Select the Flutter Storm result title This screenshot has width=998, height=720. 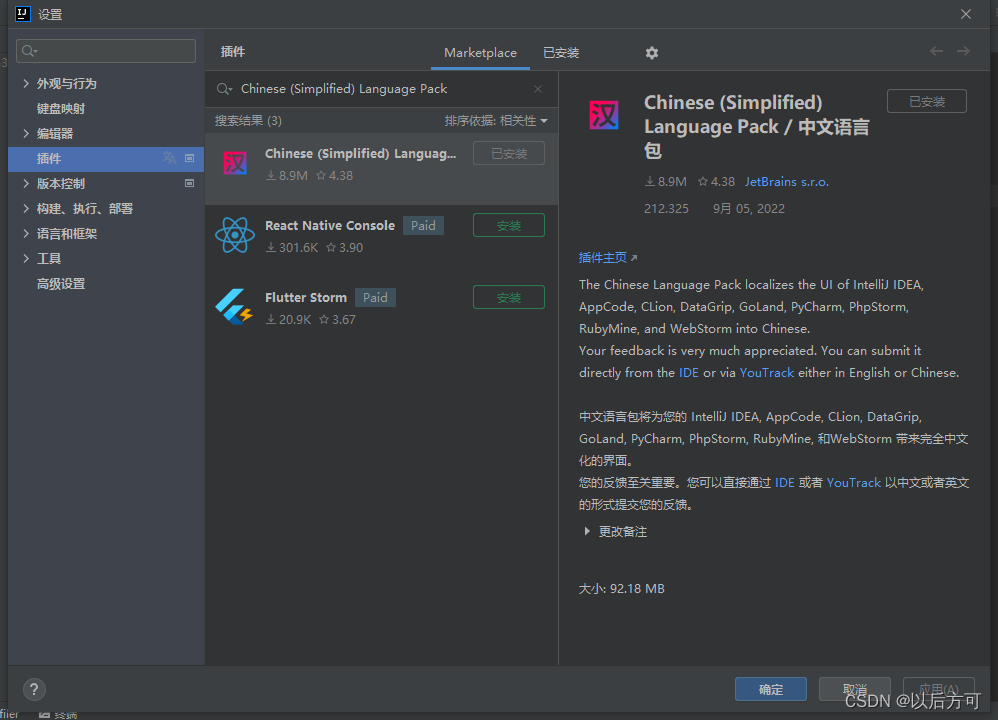click(306, 297)
